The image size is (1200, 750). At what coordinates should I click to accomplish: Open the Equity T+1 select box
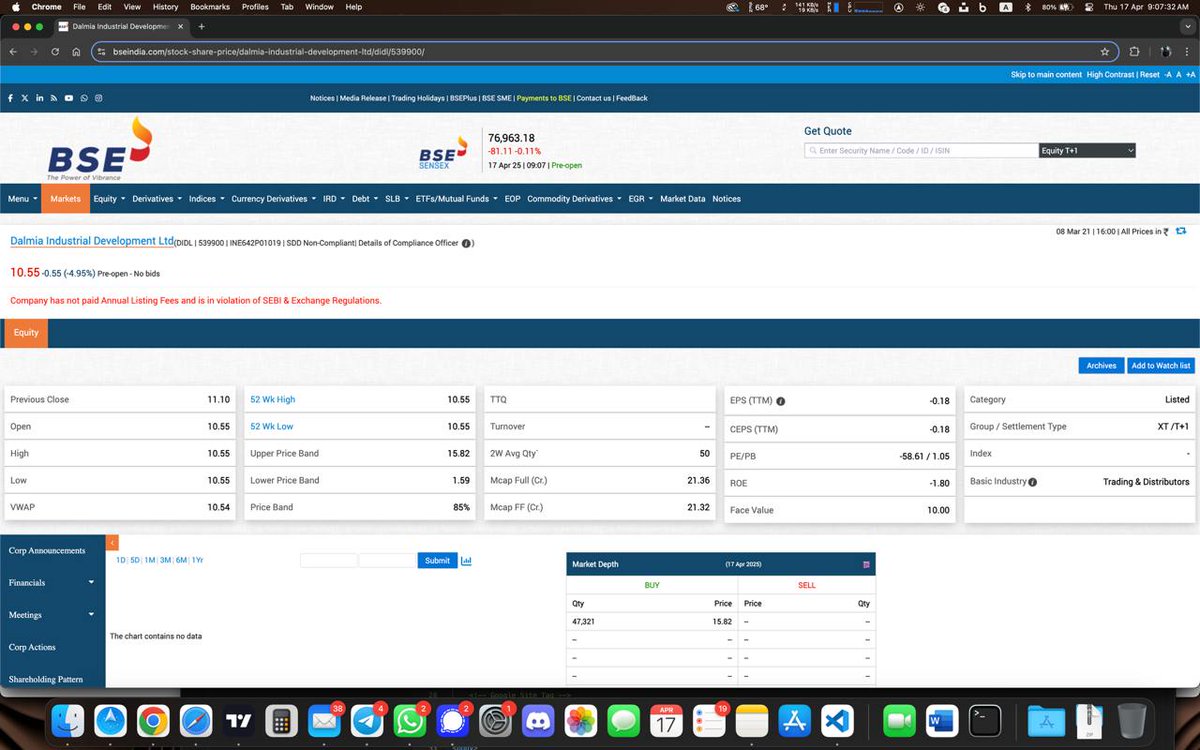tap(1087, 151)
